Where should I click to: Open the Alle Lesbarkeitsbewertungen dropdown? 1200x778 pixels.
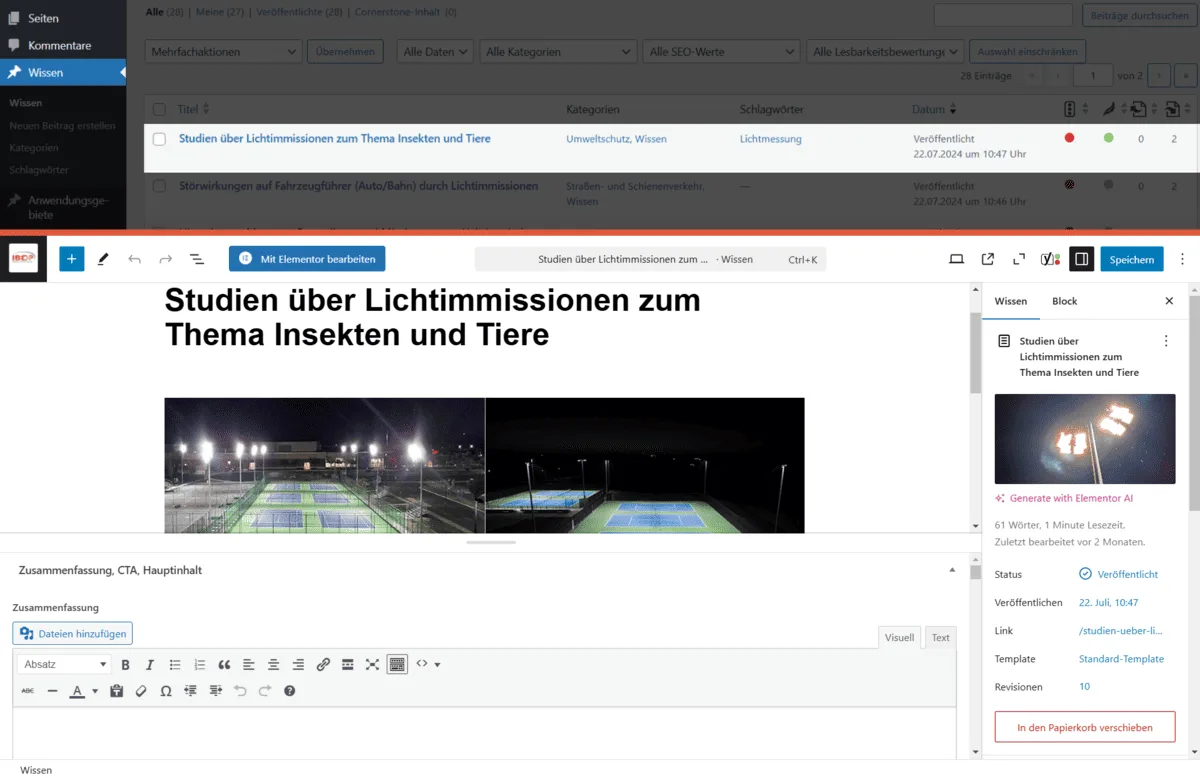885,51
